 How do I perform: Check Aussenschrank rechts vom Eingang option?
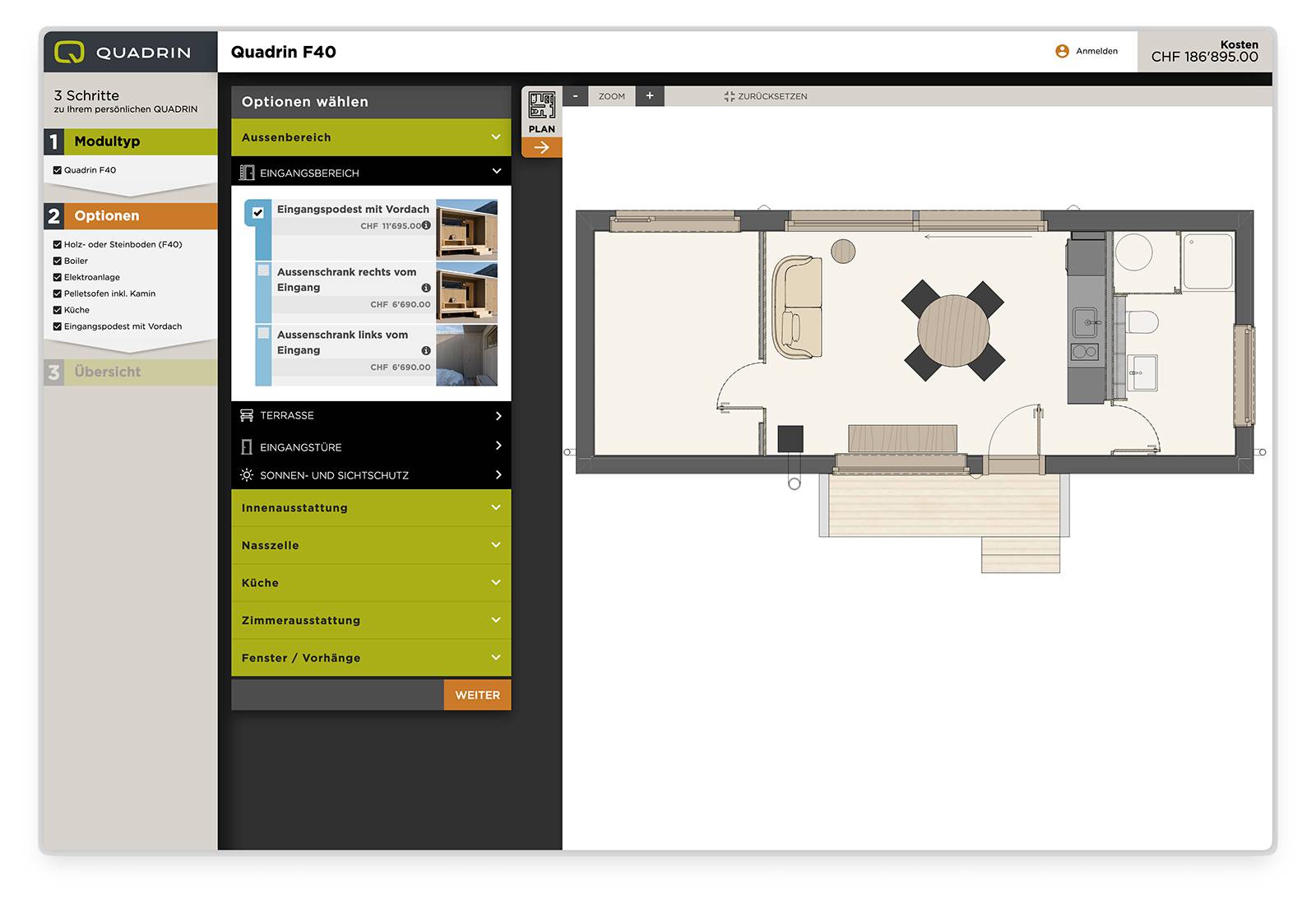tap(263, 270)
